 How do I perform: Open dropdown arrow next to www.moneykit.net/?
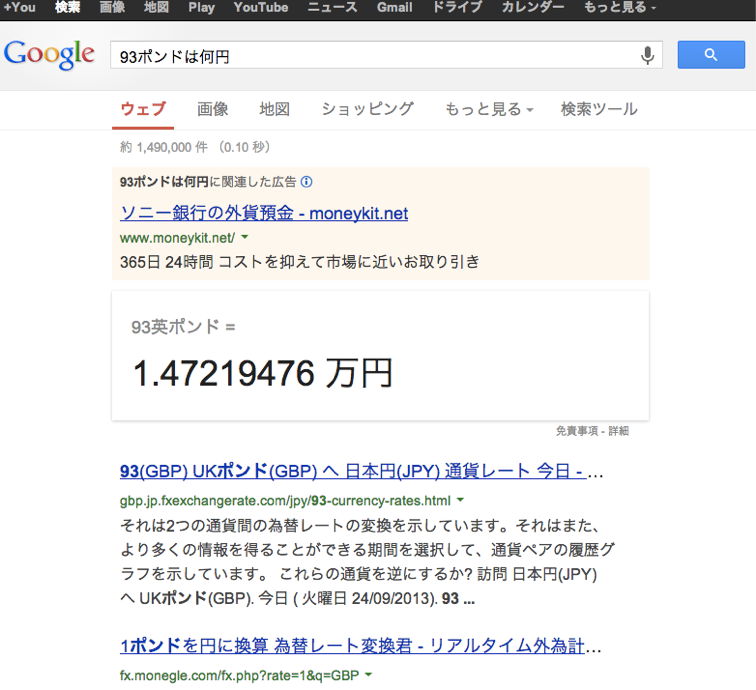point(244,237)
